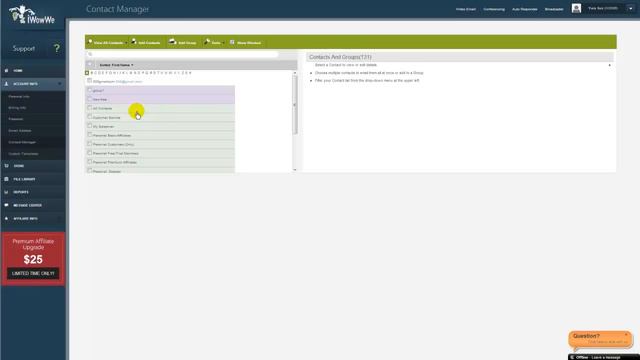Image resolution: width=640 pixels, height=360 pixels.
Task: Click the Add Contacts button
Action: (146, 42)
